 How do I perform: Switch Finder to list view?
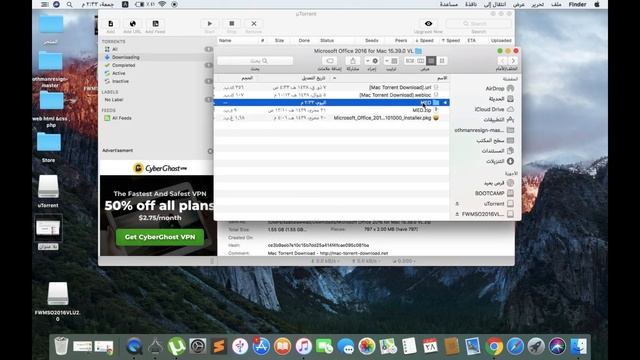pos(431,61)
